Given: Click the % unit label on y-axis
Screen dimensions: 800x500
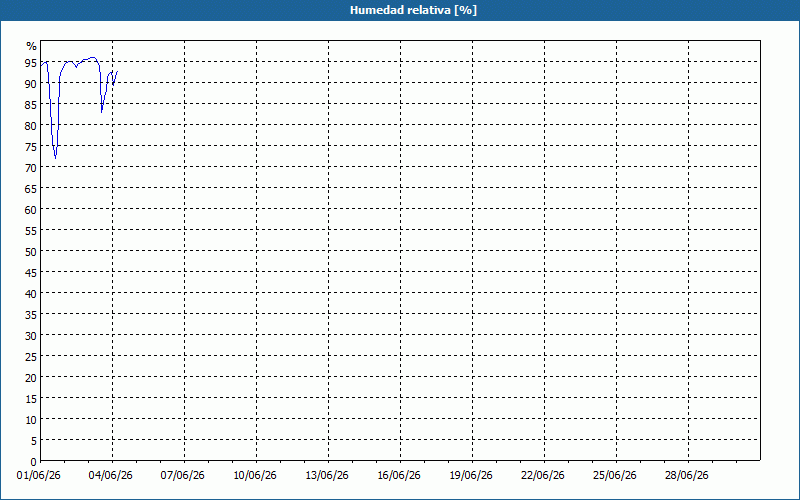Looking at the screenshot, I should click(x=32, y=46).
